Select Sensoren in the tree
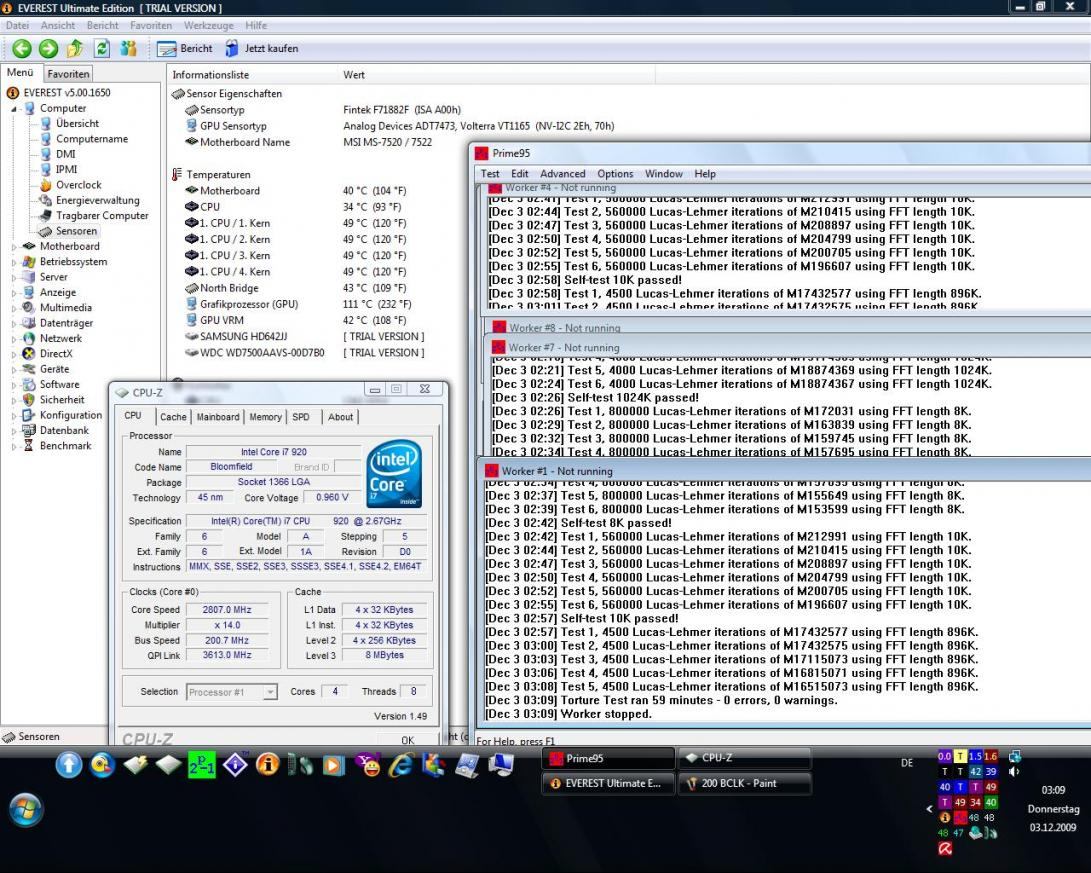Image resolution: width=1091 pixels, height=873 pixels. tap(76, 231)
